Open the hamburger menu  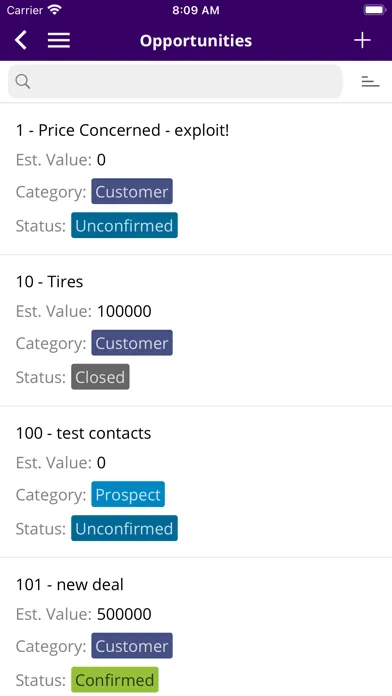pyautogui.click(x=59, y=40)
